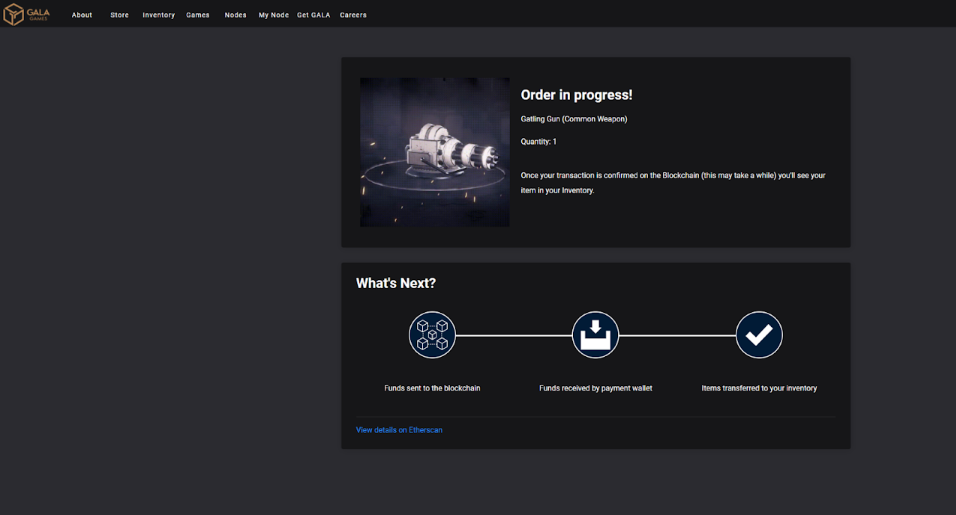The width and height of the screenshot is (956, 515).
Task: Select Get GALA in the navigation
Action: [313, 15]
